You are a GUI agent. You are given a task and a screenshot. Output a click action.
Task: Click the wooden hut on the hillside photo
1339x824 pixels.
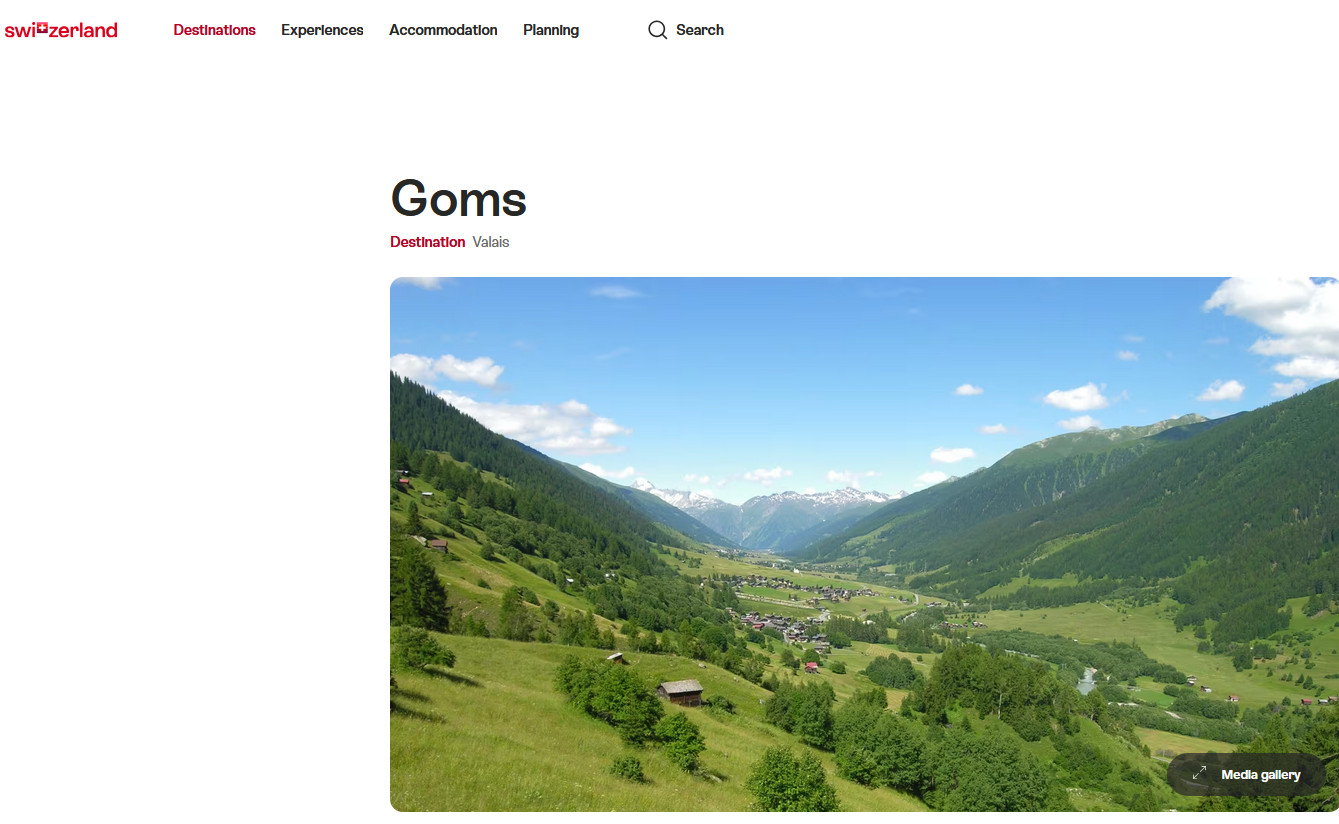pos(680,692)
